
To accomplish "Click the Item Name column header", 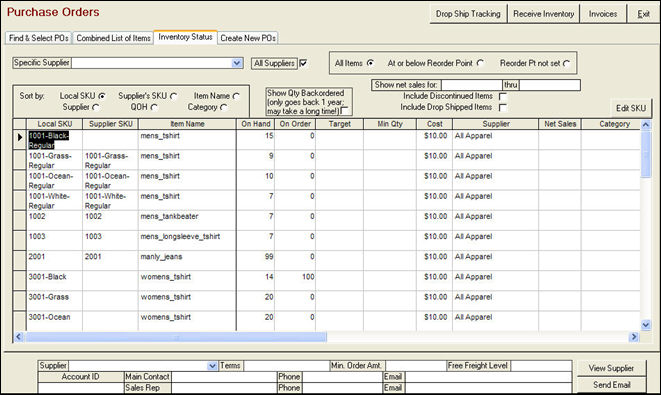I will pos(187,124).
